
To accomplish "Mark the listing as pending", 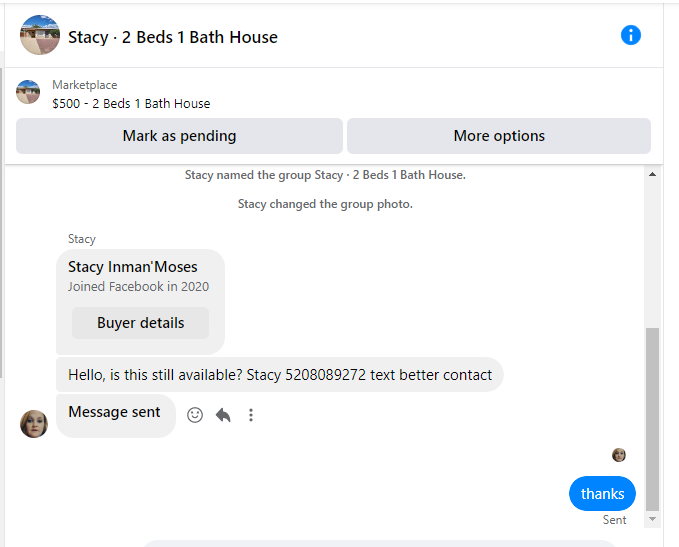I will click(x=179, y=136).
